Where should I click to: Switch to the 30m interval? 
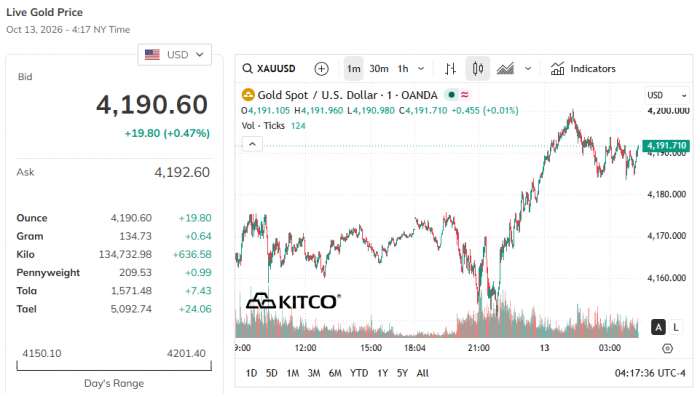coord(379,69)
